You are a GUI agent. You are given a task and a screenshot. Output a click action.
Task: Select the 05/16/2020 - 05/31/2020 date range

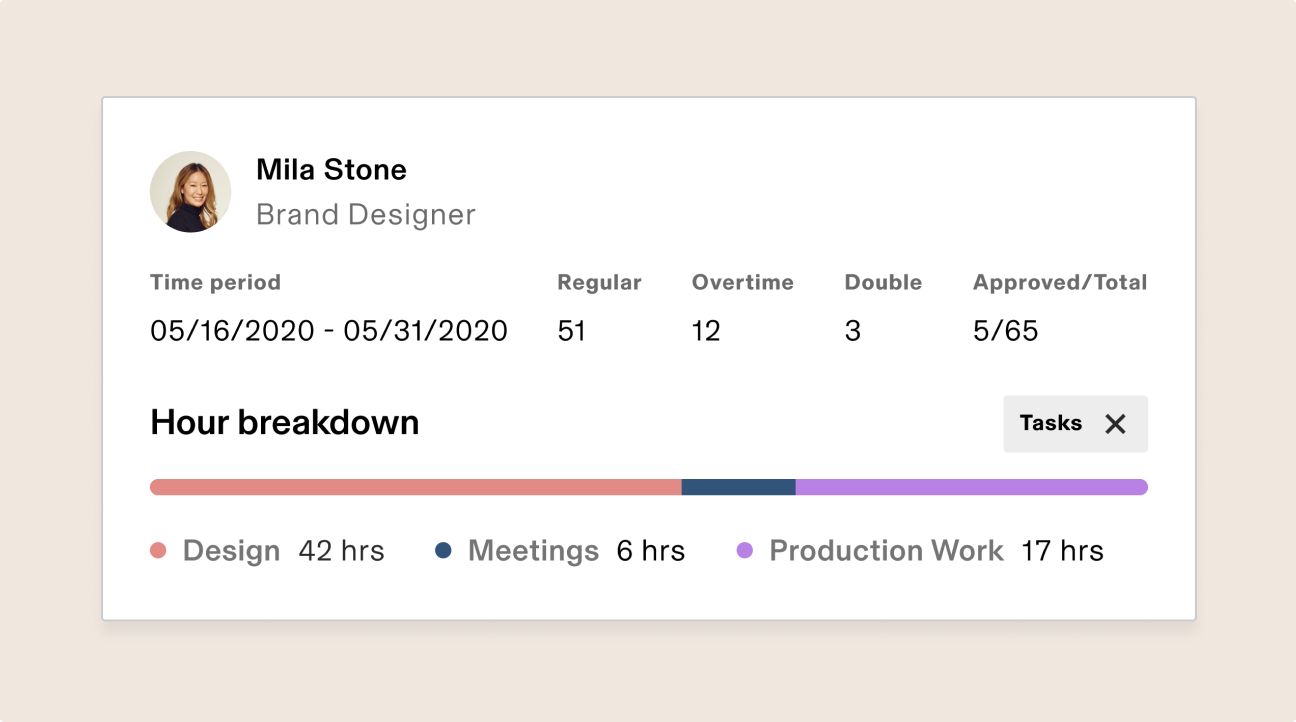(329, 330)
